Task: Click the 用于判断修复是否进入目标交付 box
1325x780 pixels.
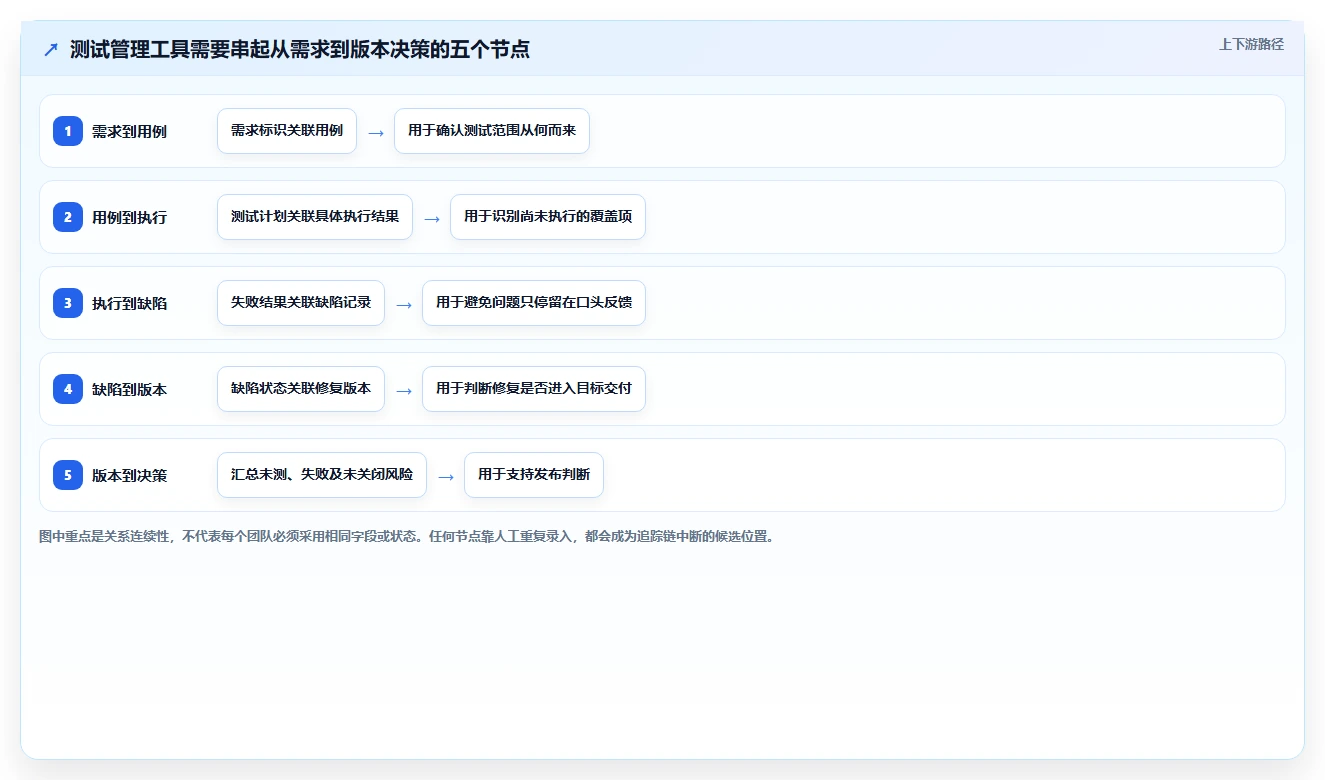Action: 534,389
